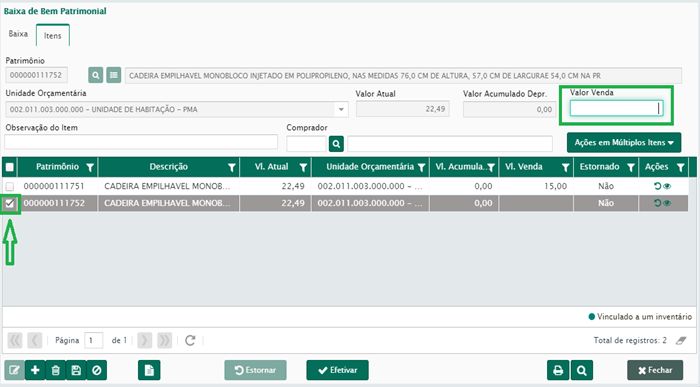Go to first page of results
The height and width of the screenshot is (387, 700).
tap(15, 340)
